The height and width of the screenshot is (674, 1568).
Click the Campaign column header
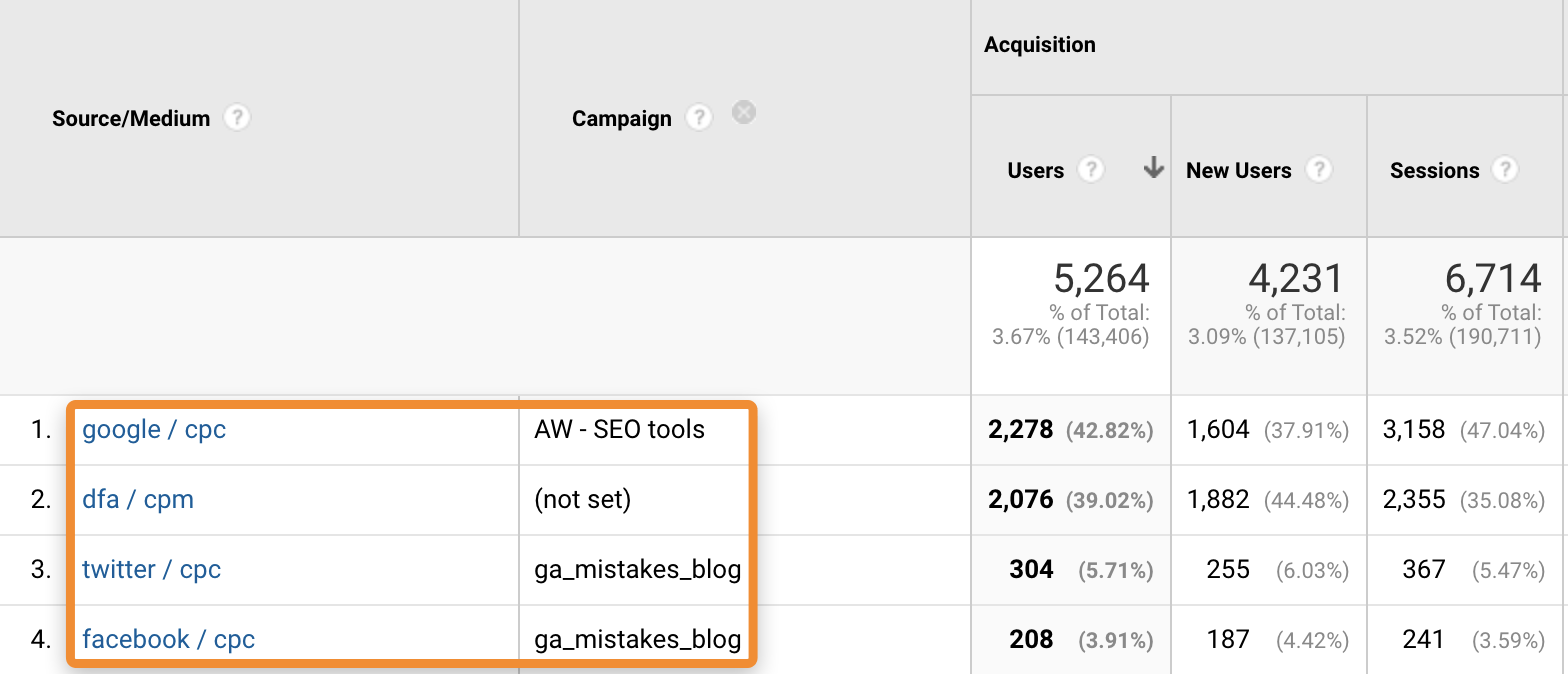click(621, 118)
